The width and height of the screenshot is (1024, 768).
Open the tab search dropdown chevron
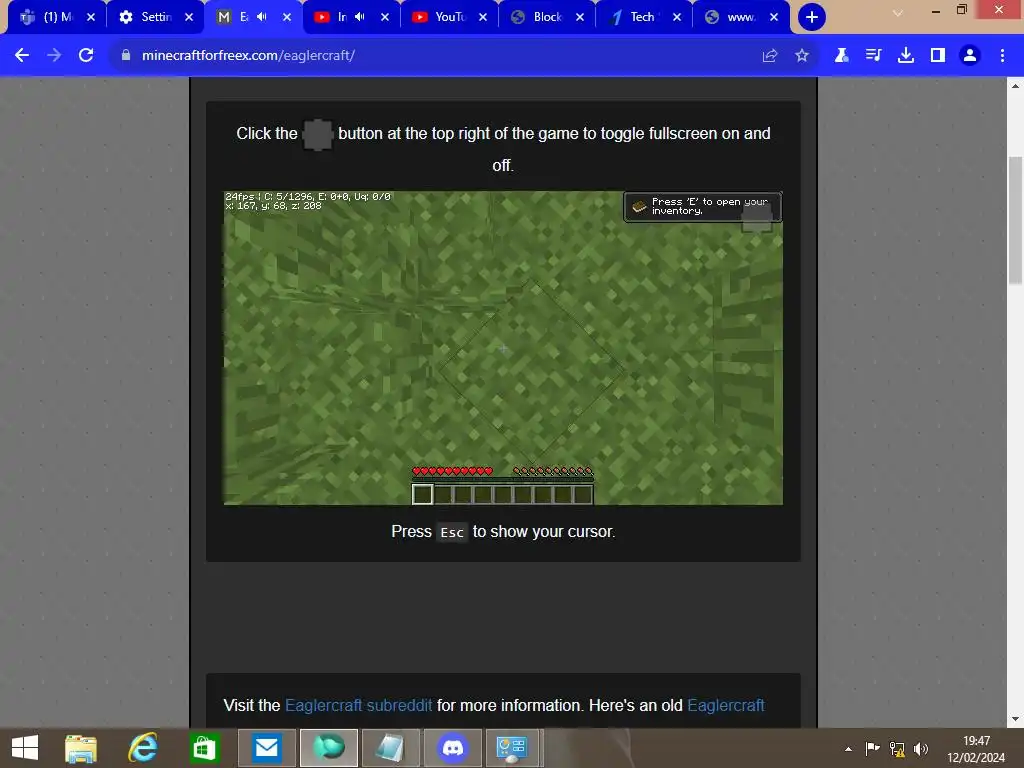(898, 13)
